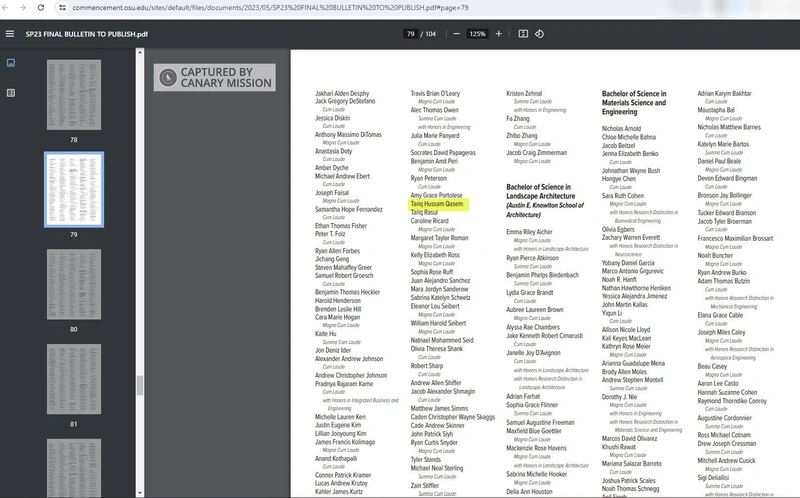The image size is (800, 498).
Task: Show document outline in the sidebar
Action: (x=10, y=92)
